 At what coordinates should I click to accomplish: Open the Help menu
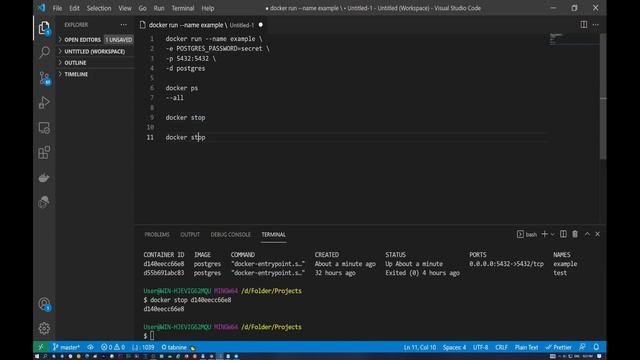pyautogui.click(x=207, y=8)
